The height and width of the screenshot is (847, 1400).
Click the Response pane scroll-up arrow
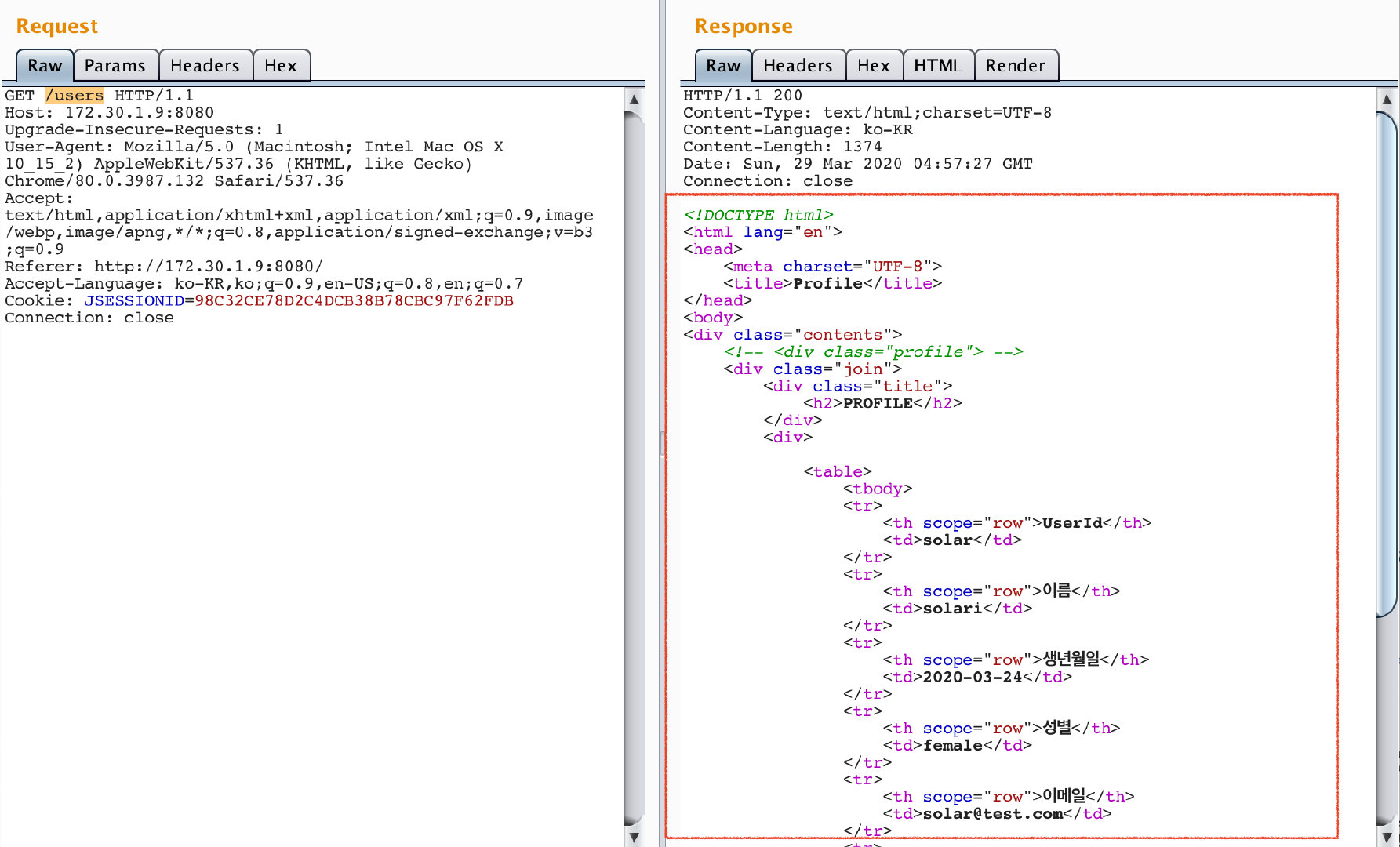1387,100
